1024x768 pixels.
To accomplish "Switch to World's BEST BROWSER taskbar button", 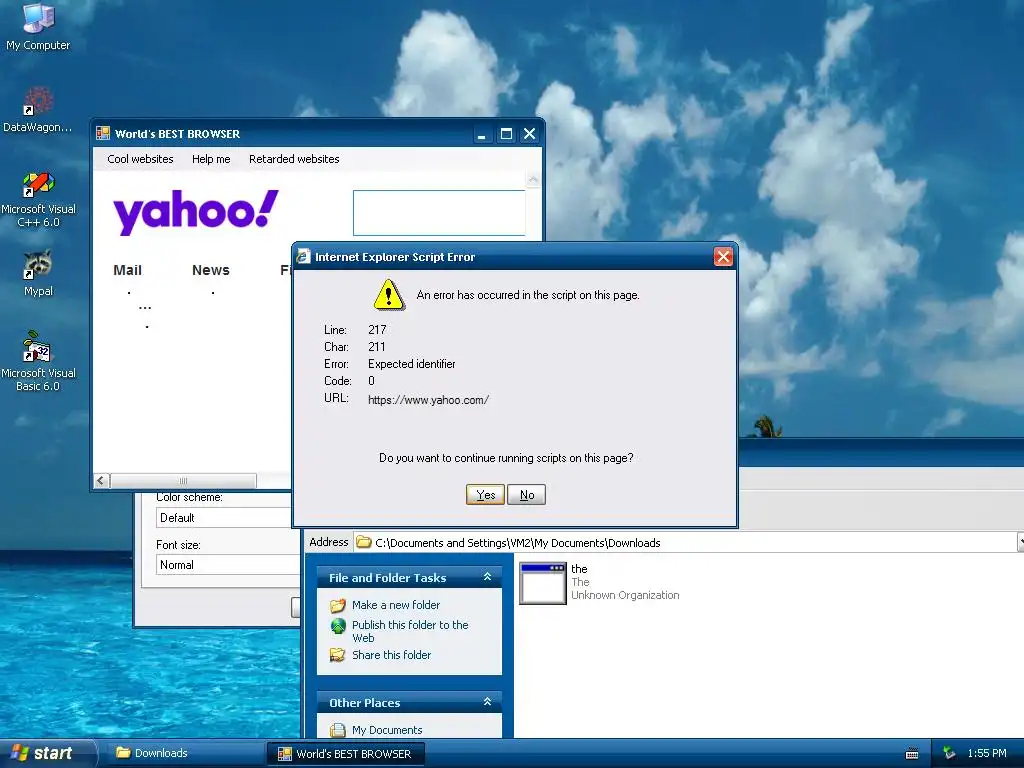I will (x=346, y=754).
